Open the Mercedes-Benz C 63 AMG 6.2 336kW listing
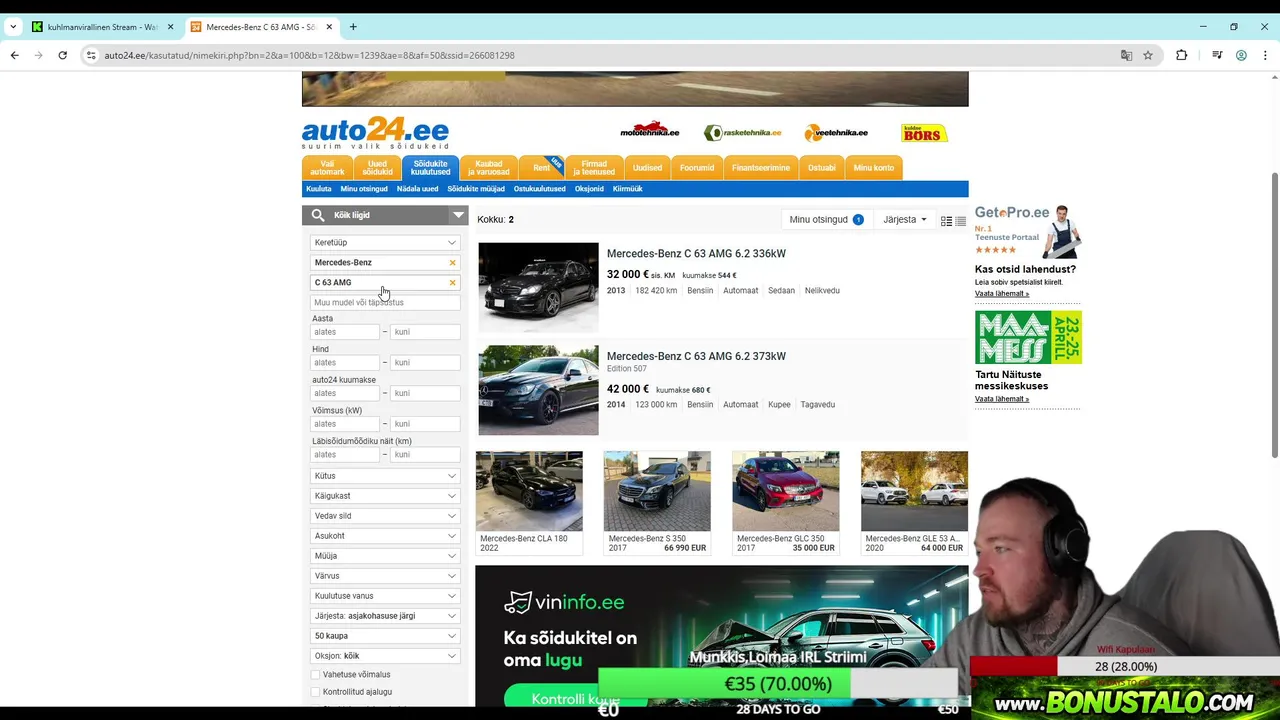The image size is (1280, 720). point(696,254)
